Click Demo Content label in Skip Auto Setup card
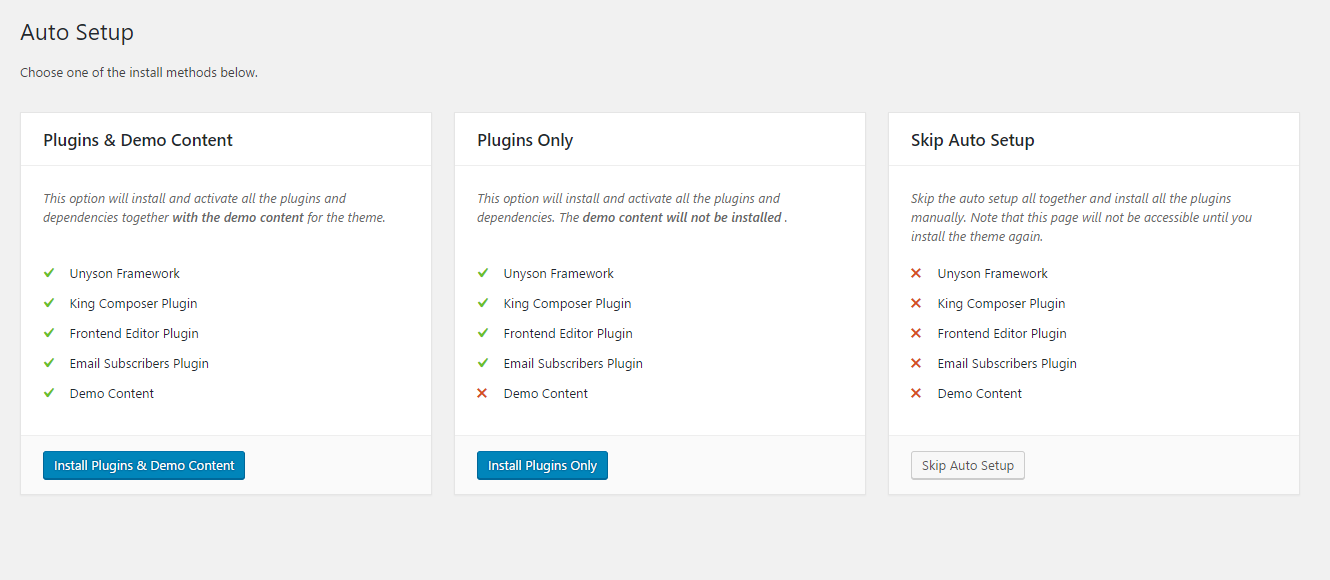 pyautogui.click(x=979, y=393)
